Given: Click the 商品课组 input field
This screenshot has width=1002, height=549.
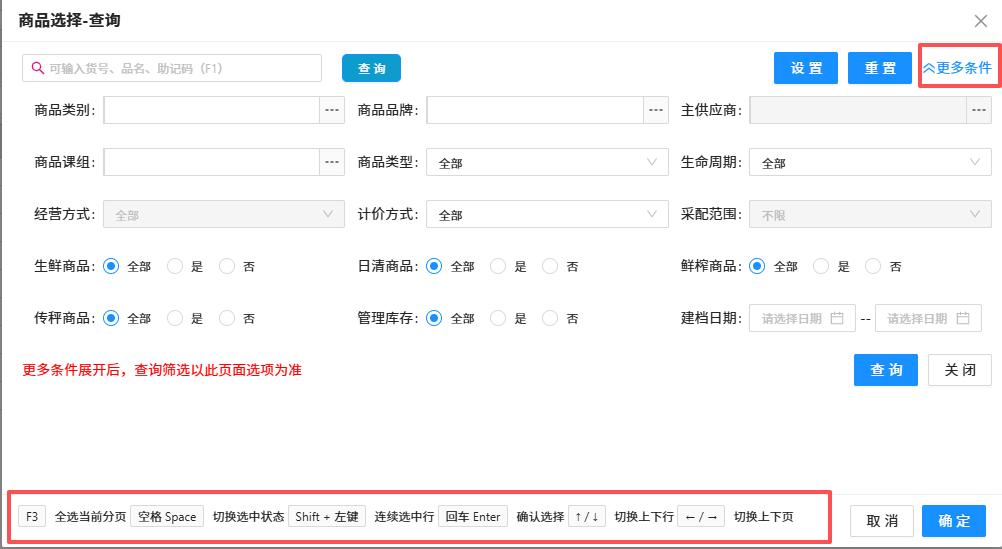Looking at the screenshot, I should pyautogui.click(x=212, y=162).
